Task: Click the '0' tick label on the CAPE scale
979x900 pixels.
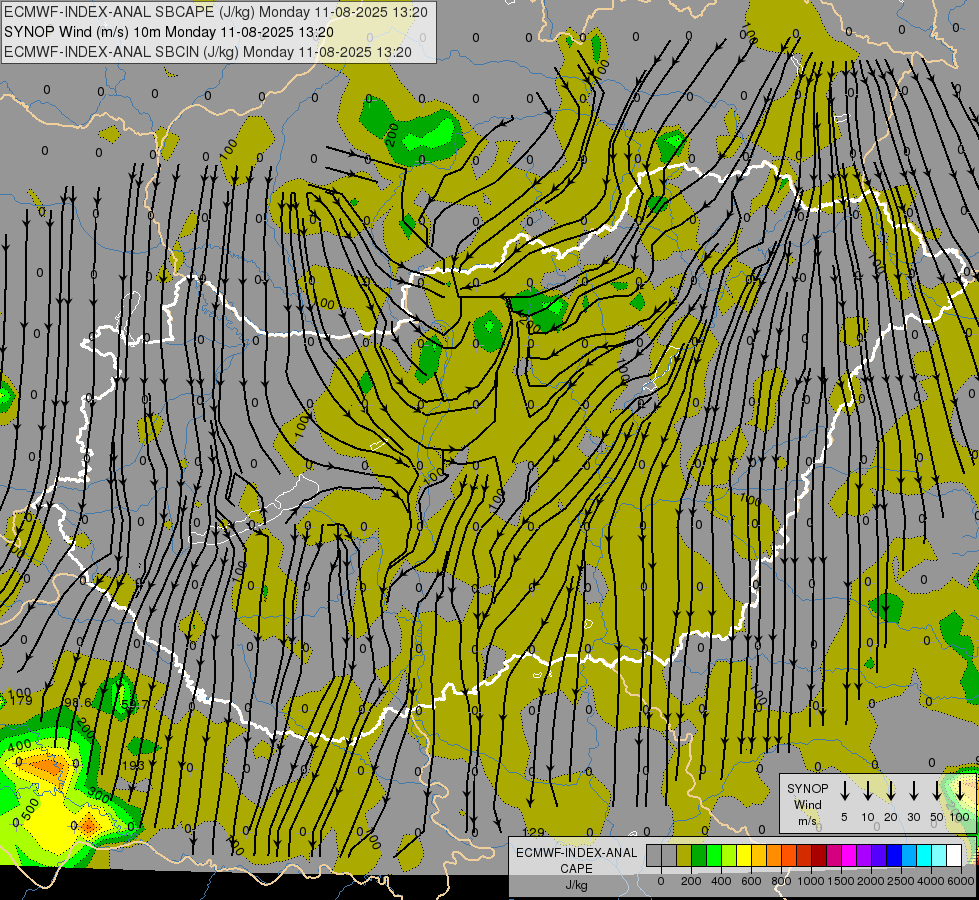Action: tap(661, 881)
